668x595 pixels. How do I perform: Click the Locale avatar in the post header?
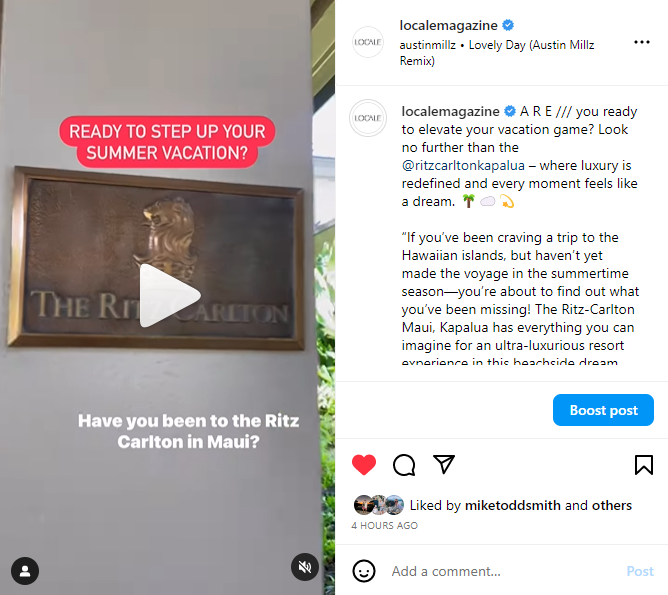tap(368, 42)
